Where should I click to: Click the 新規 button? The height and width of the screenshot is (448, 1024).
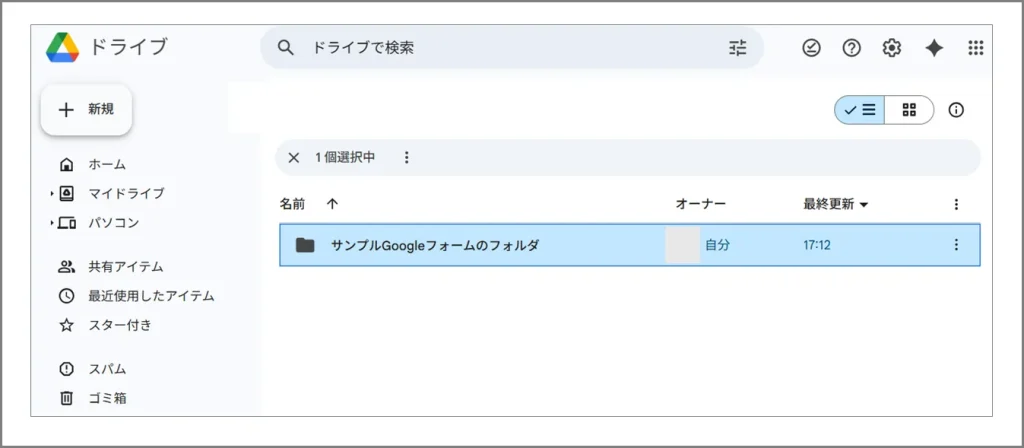[x=86, y=110]
